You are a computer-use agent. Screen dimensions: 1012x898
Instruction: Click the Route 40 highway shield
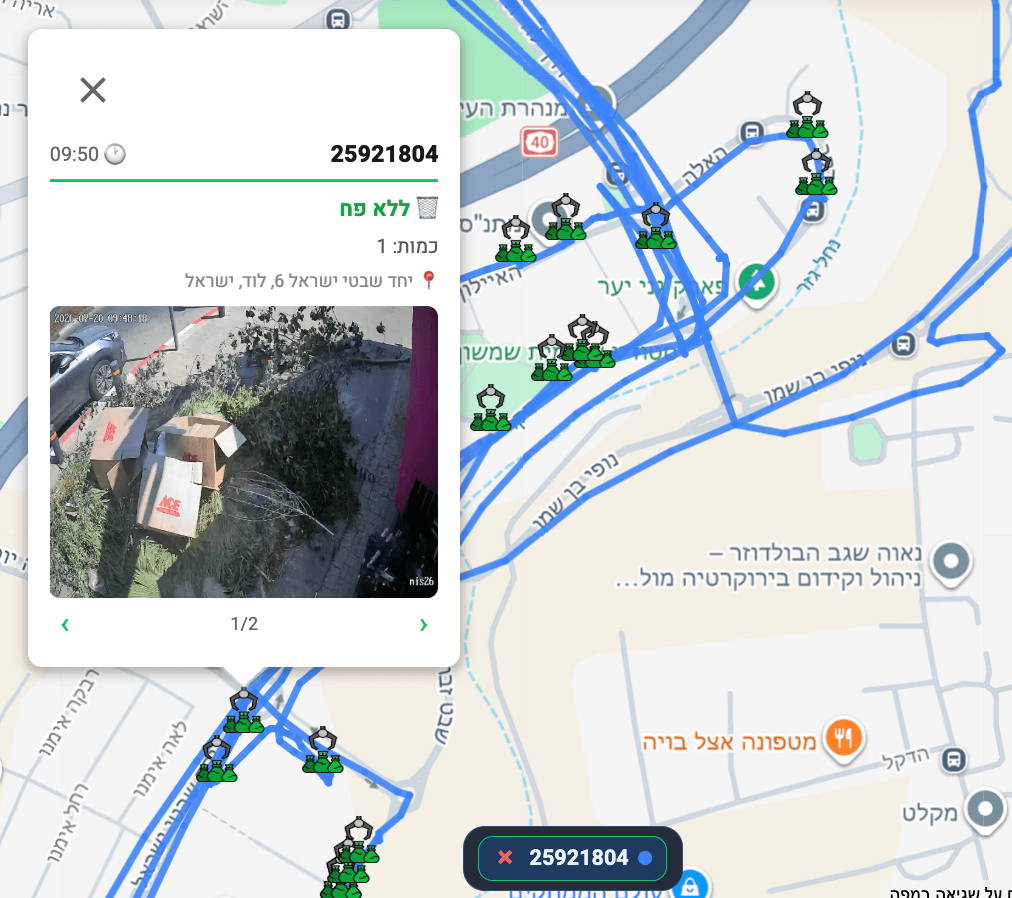540,142
